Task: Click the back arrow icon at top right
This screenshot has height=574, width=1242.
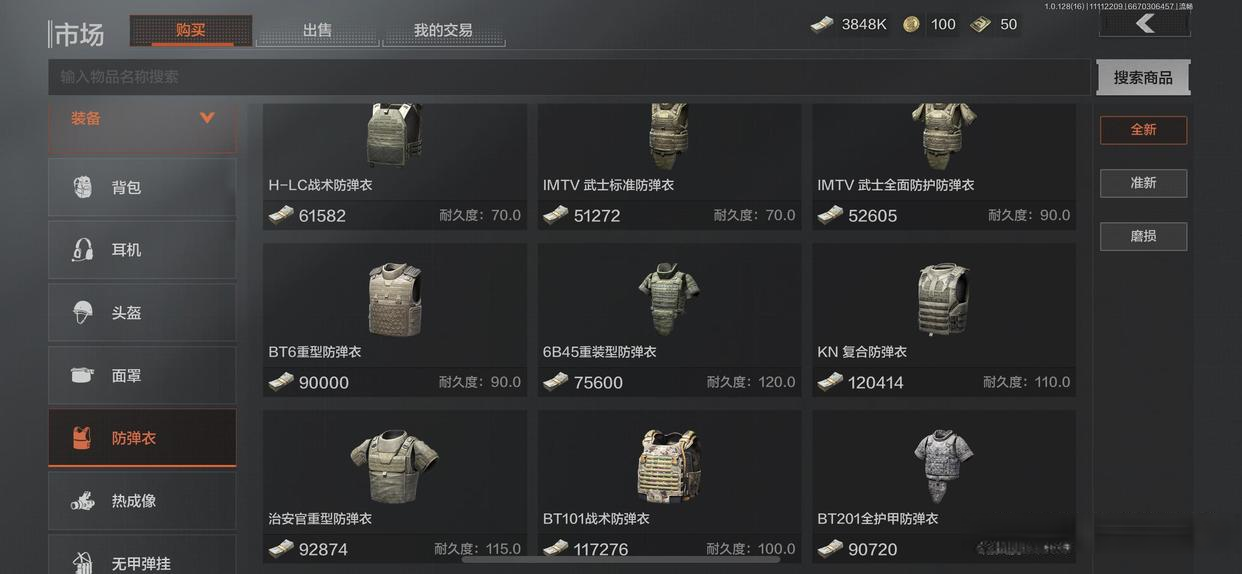Action: pos(1145,23)
